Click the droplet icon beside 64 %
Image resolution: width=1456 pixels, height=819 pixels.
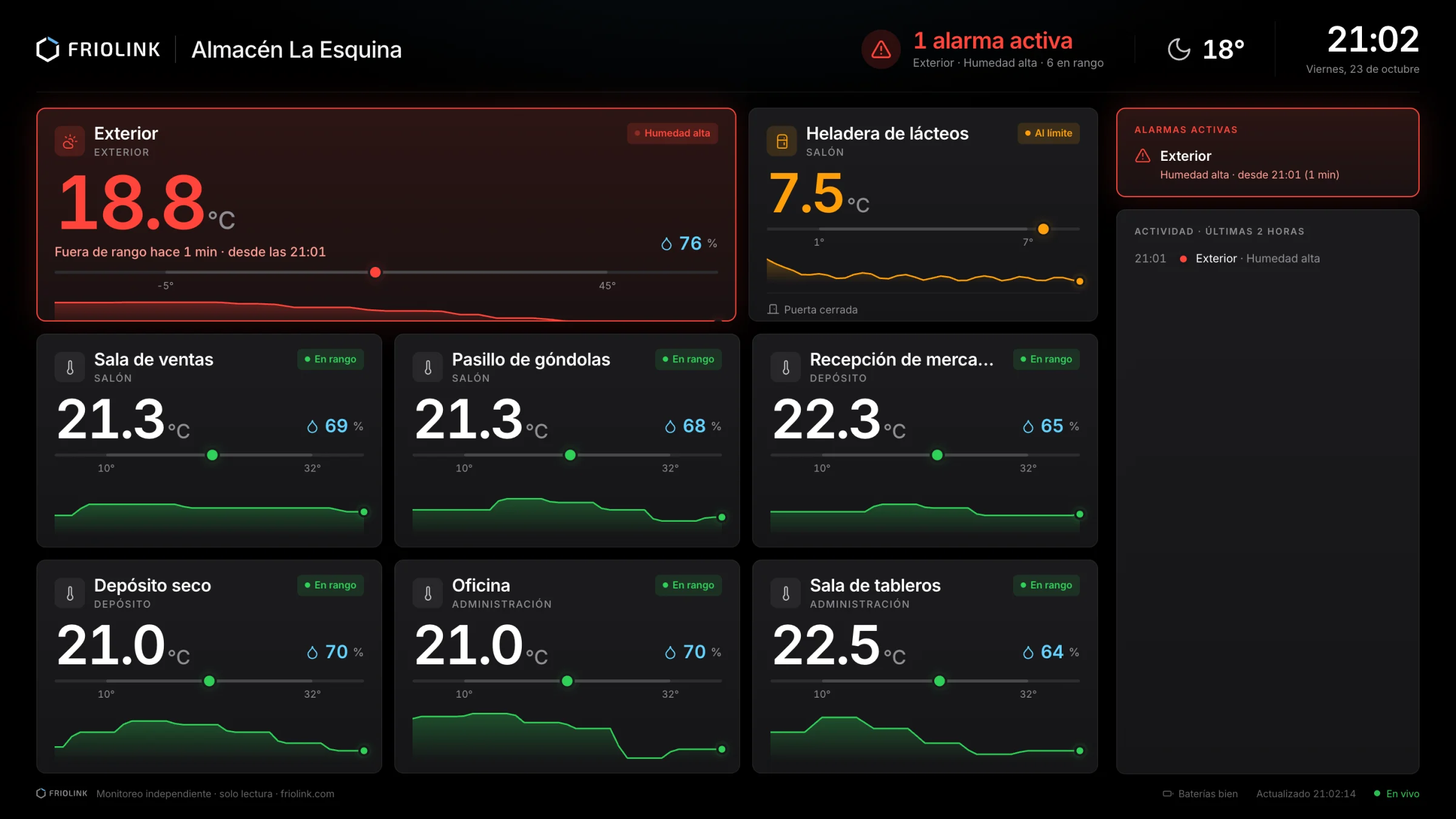coord(1028,652)
